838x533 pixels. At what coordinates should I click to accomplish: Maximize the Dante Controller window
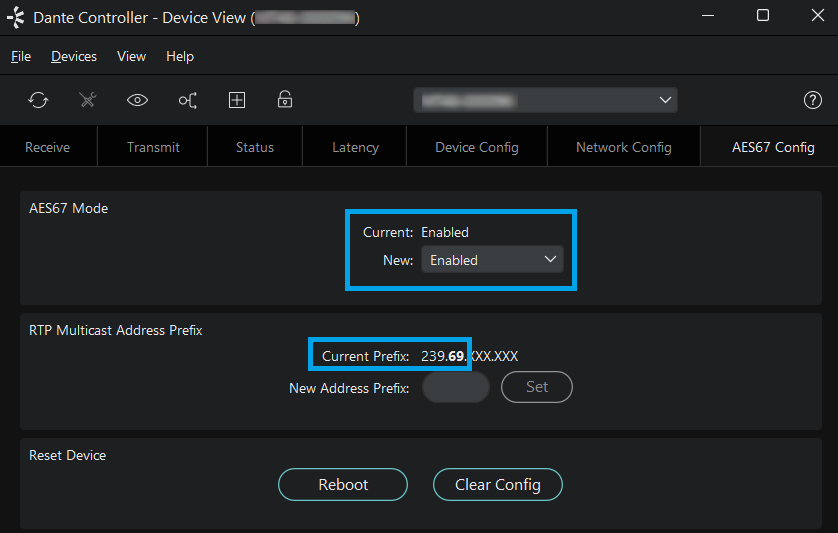pyautogui.click(x=763, y=16)
